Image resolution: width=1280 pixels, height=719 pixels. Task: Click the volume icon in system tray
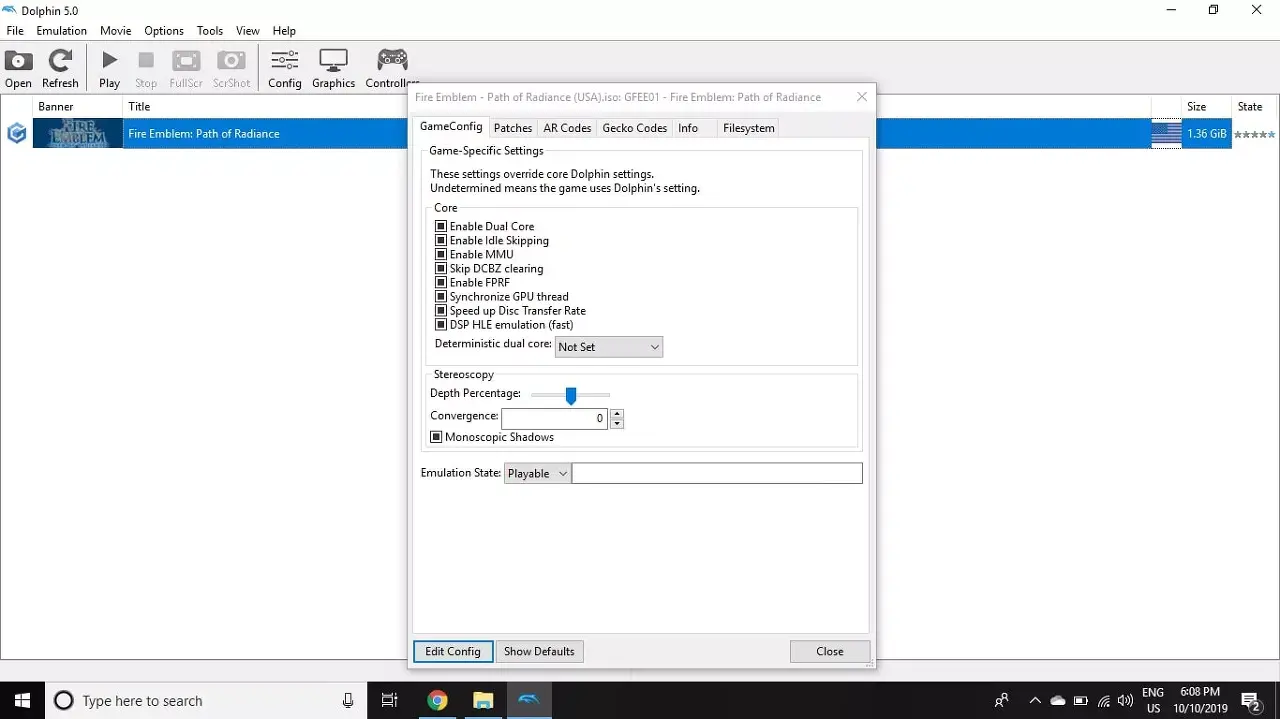point(1125,700)
